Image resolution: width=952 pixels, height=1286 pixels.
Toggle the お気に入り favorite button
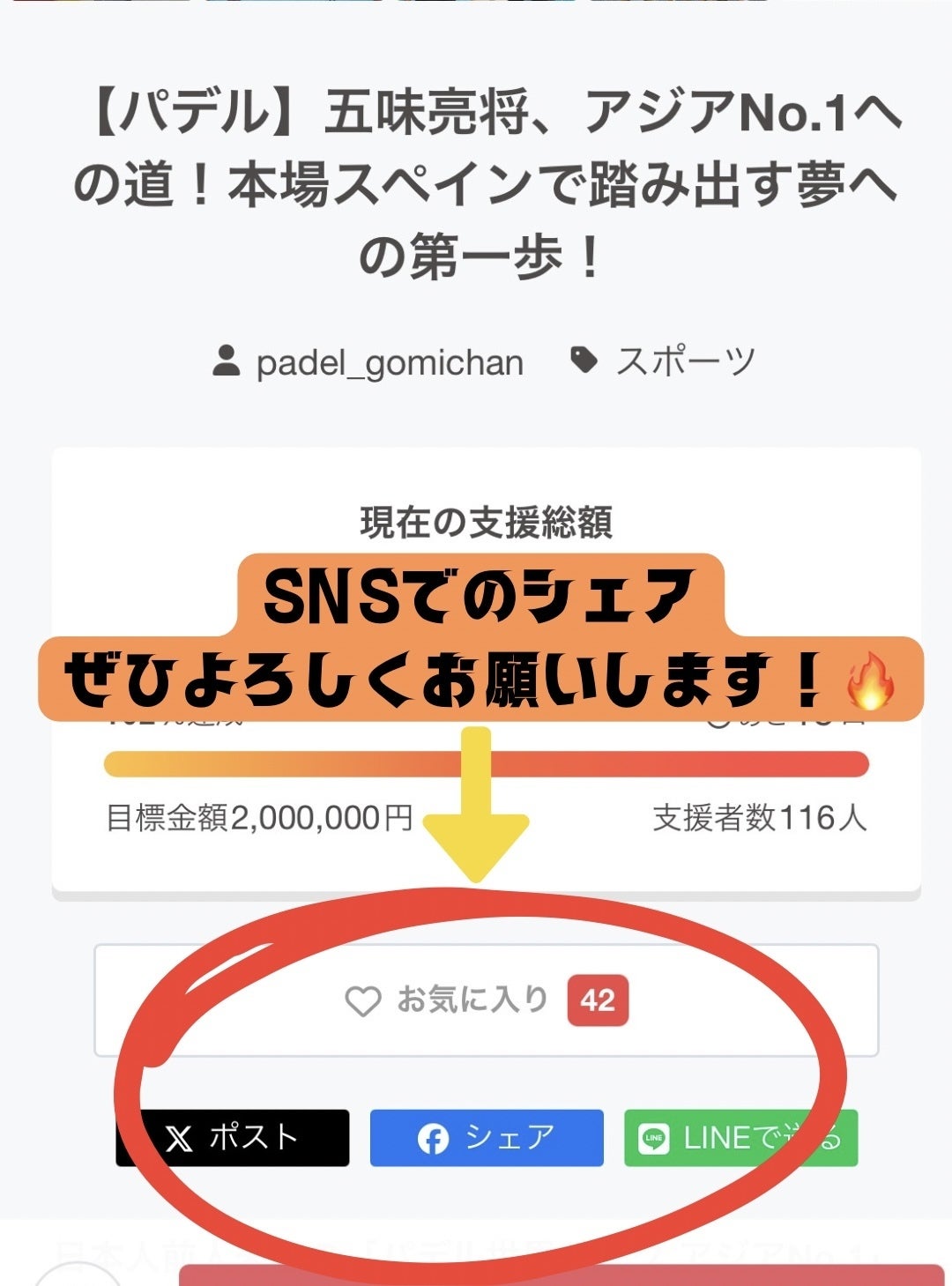(x=487, y=1000)
